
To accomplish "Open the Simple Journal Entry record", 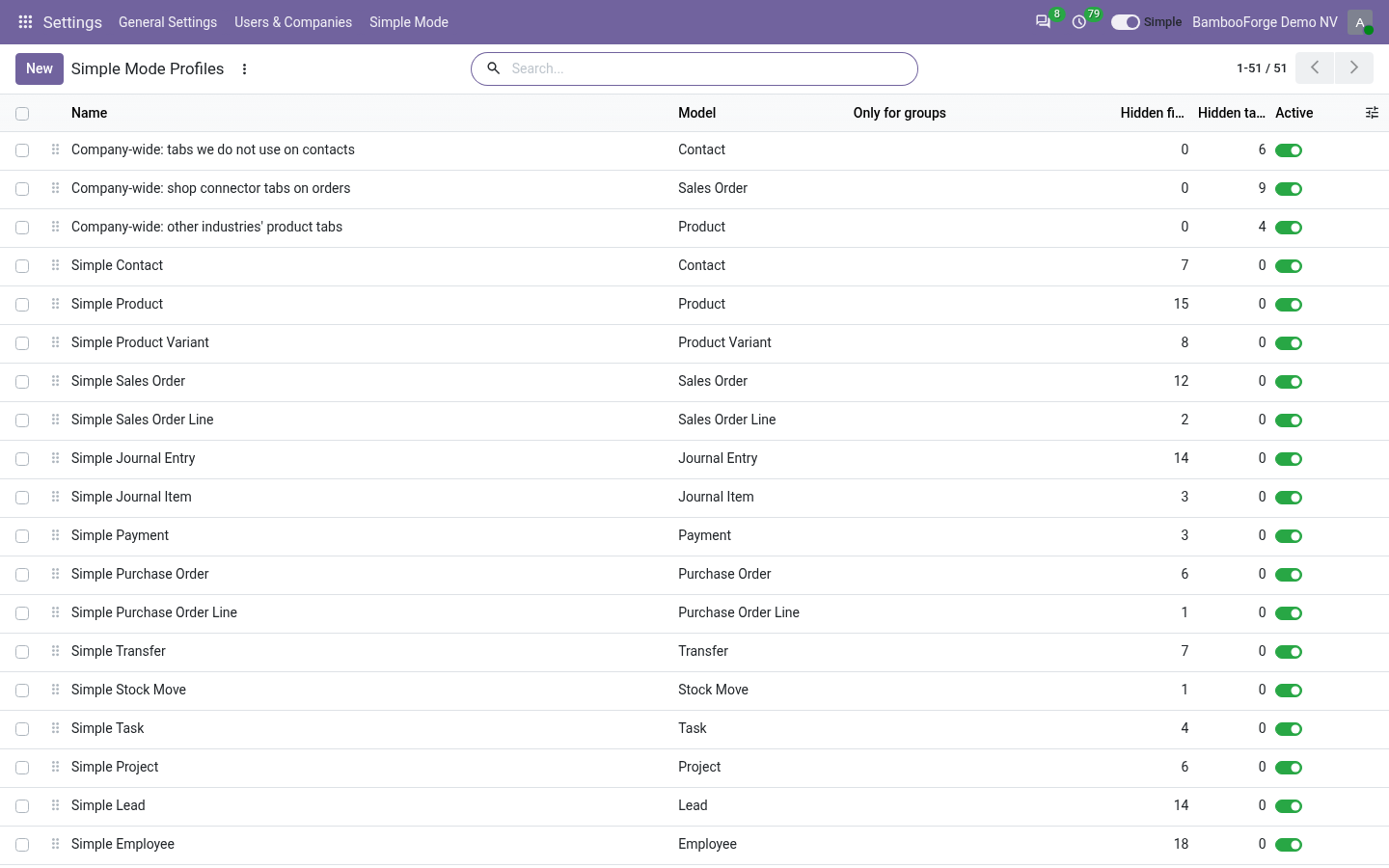I will coord(133,458).
